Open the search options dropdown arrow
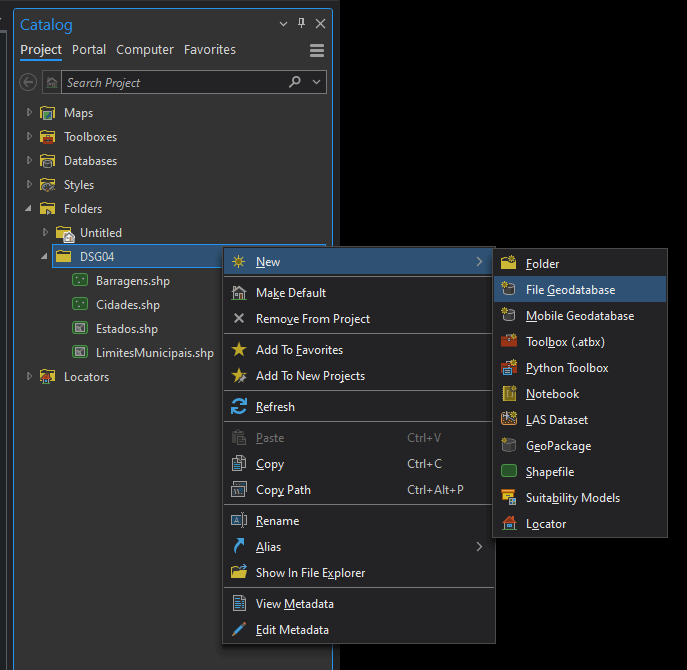This screenshot has width=687, height=670. [x=317, y=82]
